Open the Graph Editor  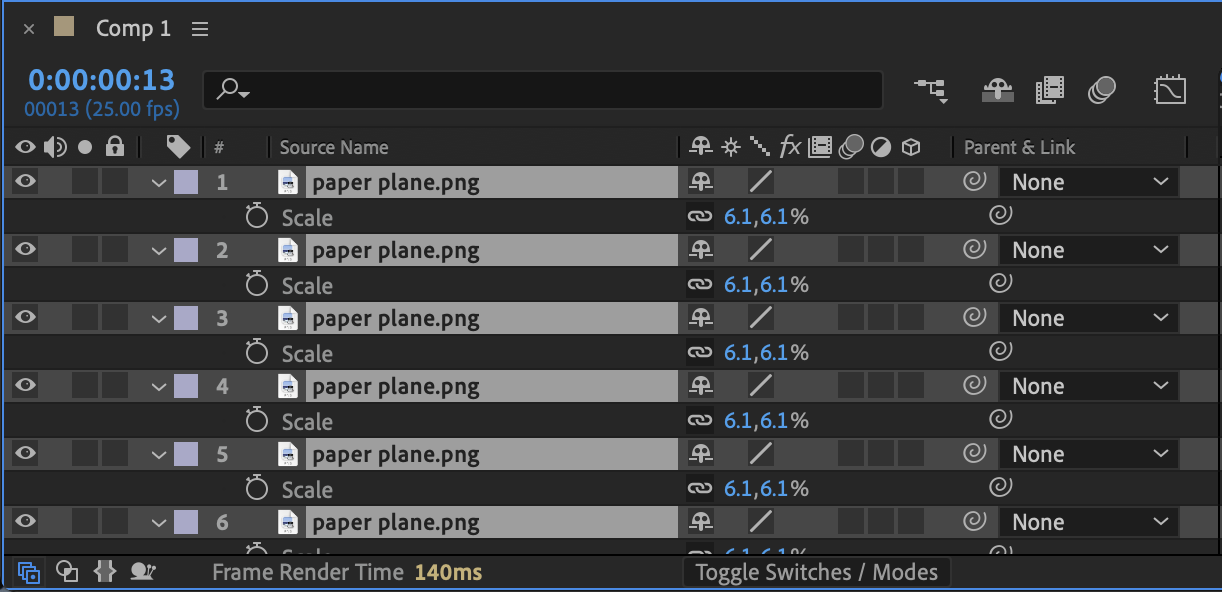click(1169, 90)
